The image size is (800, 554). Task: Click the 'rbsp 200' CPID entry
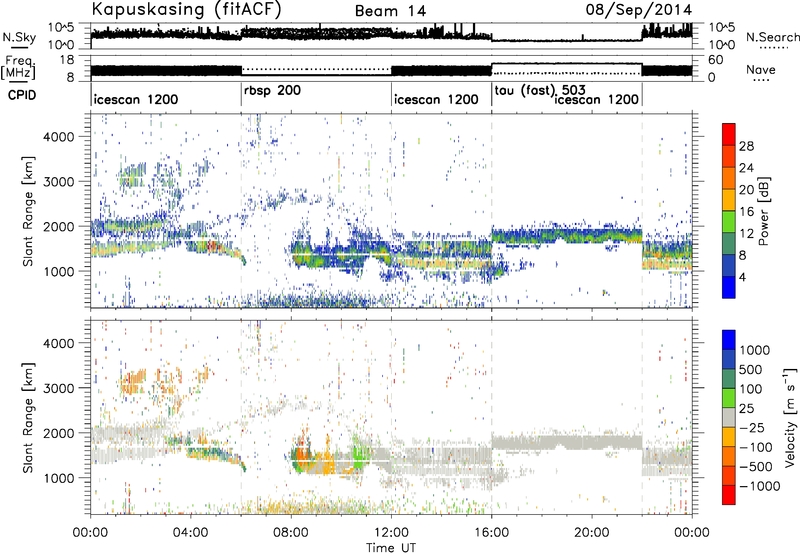272,90
